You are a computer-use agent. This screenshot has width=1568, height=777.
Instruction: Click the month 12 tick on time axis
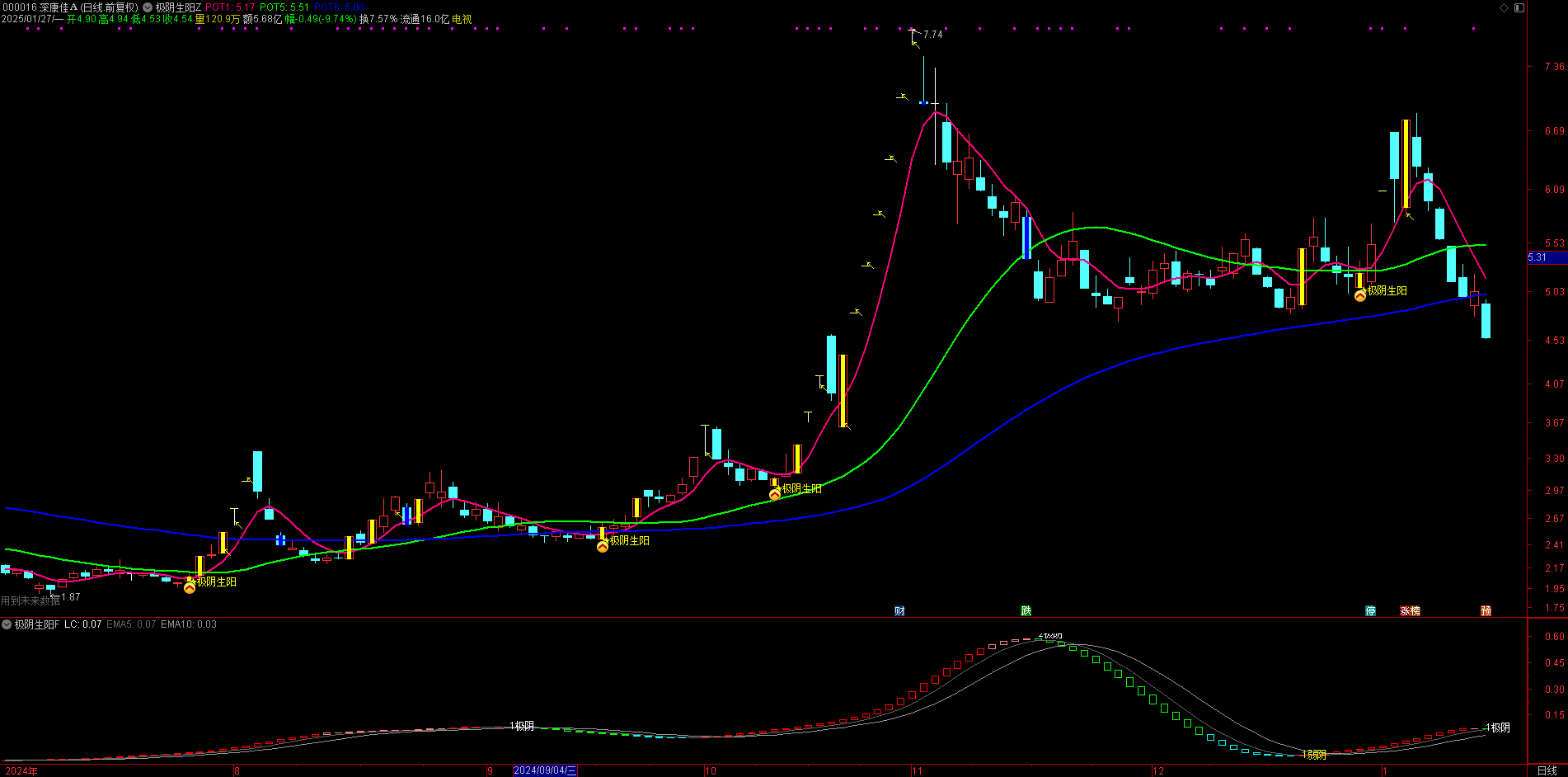(x=1158, y=771)
